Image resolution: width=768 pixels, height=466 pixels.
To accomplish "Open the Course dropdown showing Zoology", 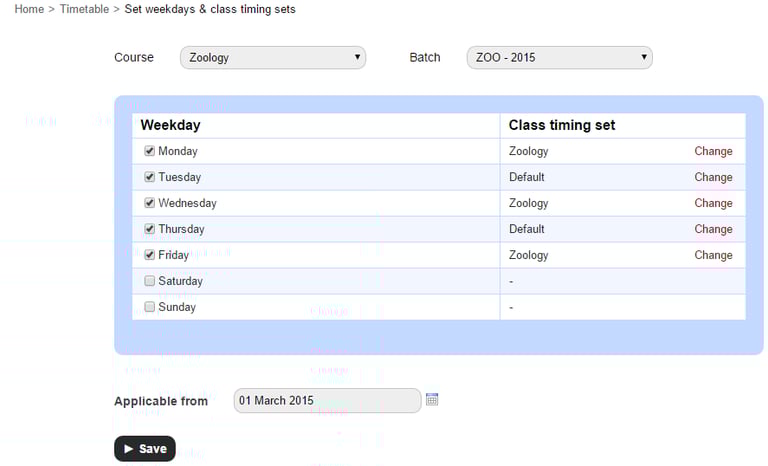I will 273,58.
